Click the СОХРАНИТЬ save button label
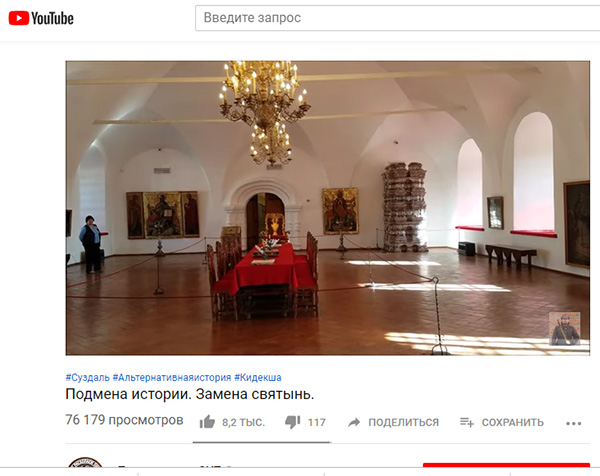This screenshot has height=476, width=600. coord(512,422)
